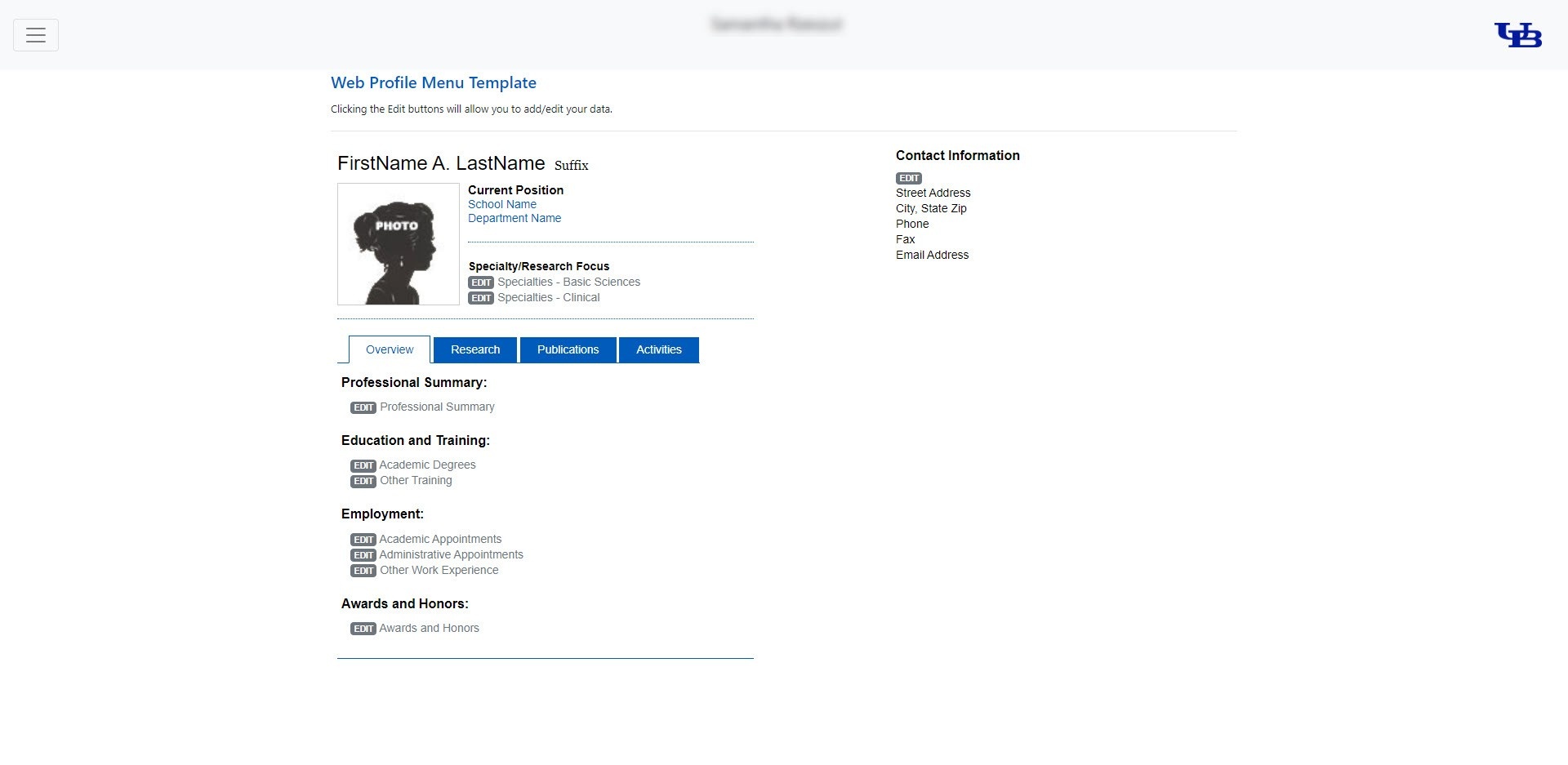This screenshot has height=765, width=1568.
Task: Click EDIT icon for Academic Appointments
Action: pos(363,540)
